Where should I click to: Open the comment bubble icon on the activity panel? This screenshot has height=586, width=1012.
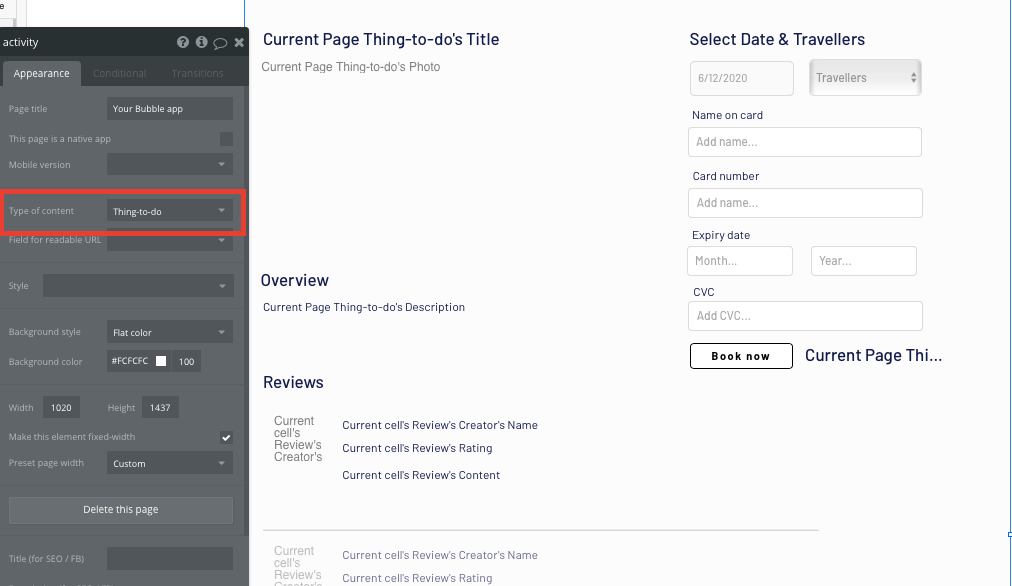[220, 42]
